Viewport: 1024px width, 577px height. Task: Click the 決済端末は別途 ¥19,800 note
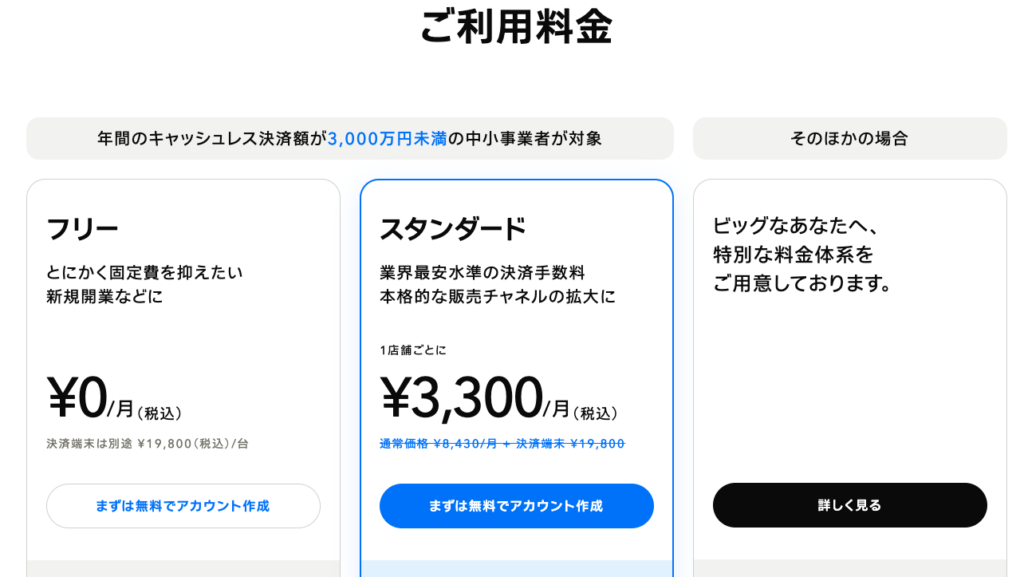pyautogui.click(x=147, y=443)
